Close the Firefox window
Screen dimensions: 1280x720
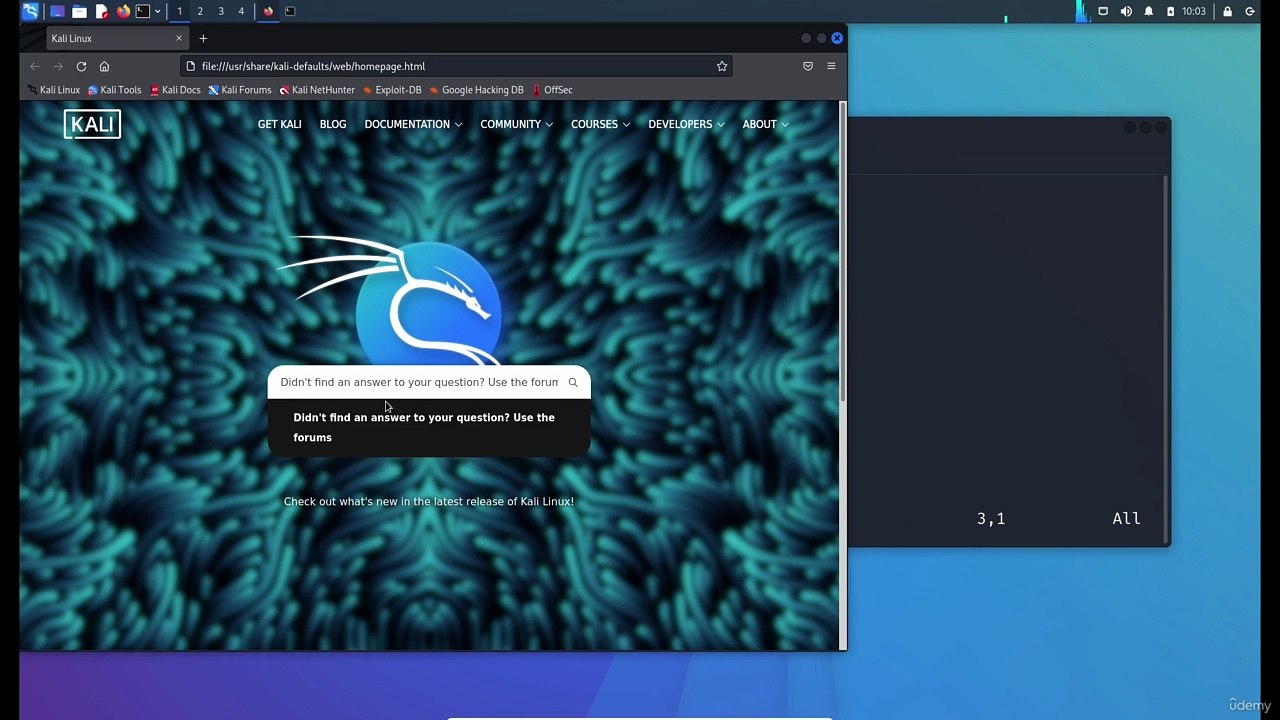coord(837,38)
